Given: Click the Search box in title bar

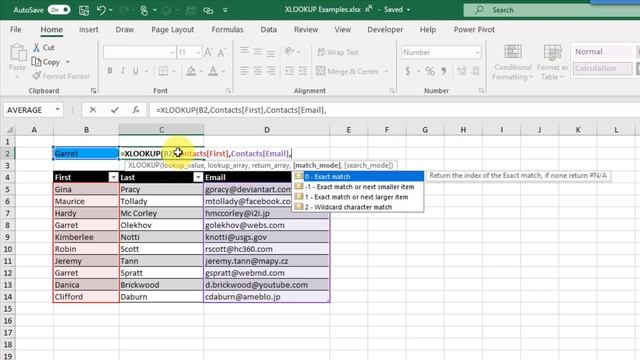Looking at the screenshot, I should tap(551, 10).
